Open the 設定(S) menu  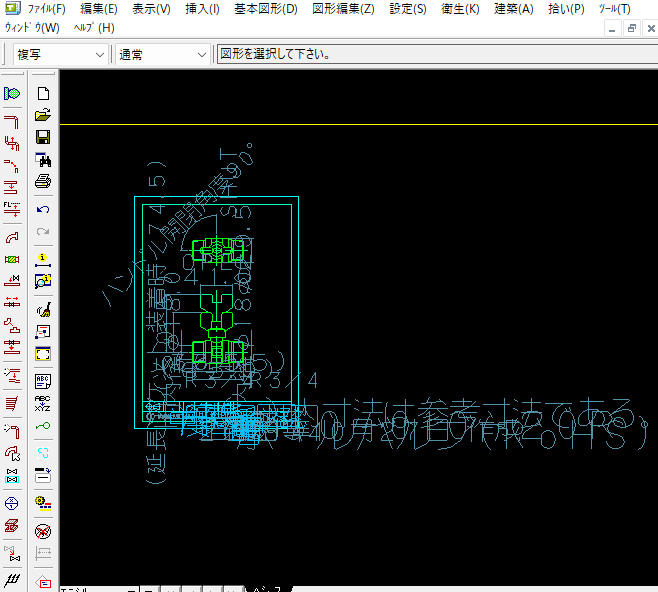[x=407, y=9]
